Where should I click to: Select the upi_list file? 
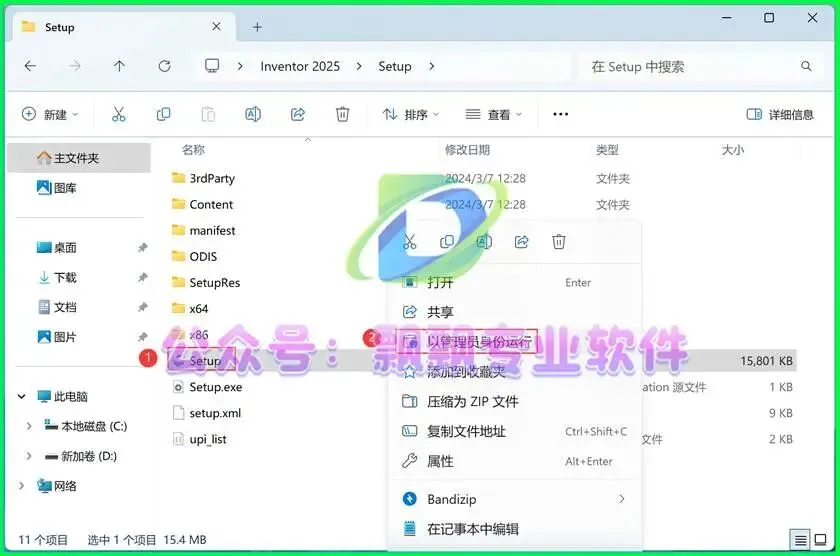point(199,439)
